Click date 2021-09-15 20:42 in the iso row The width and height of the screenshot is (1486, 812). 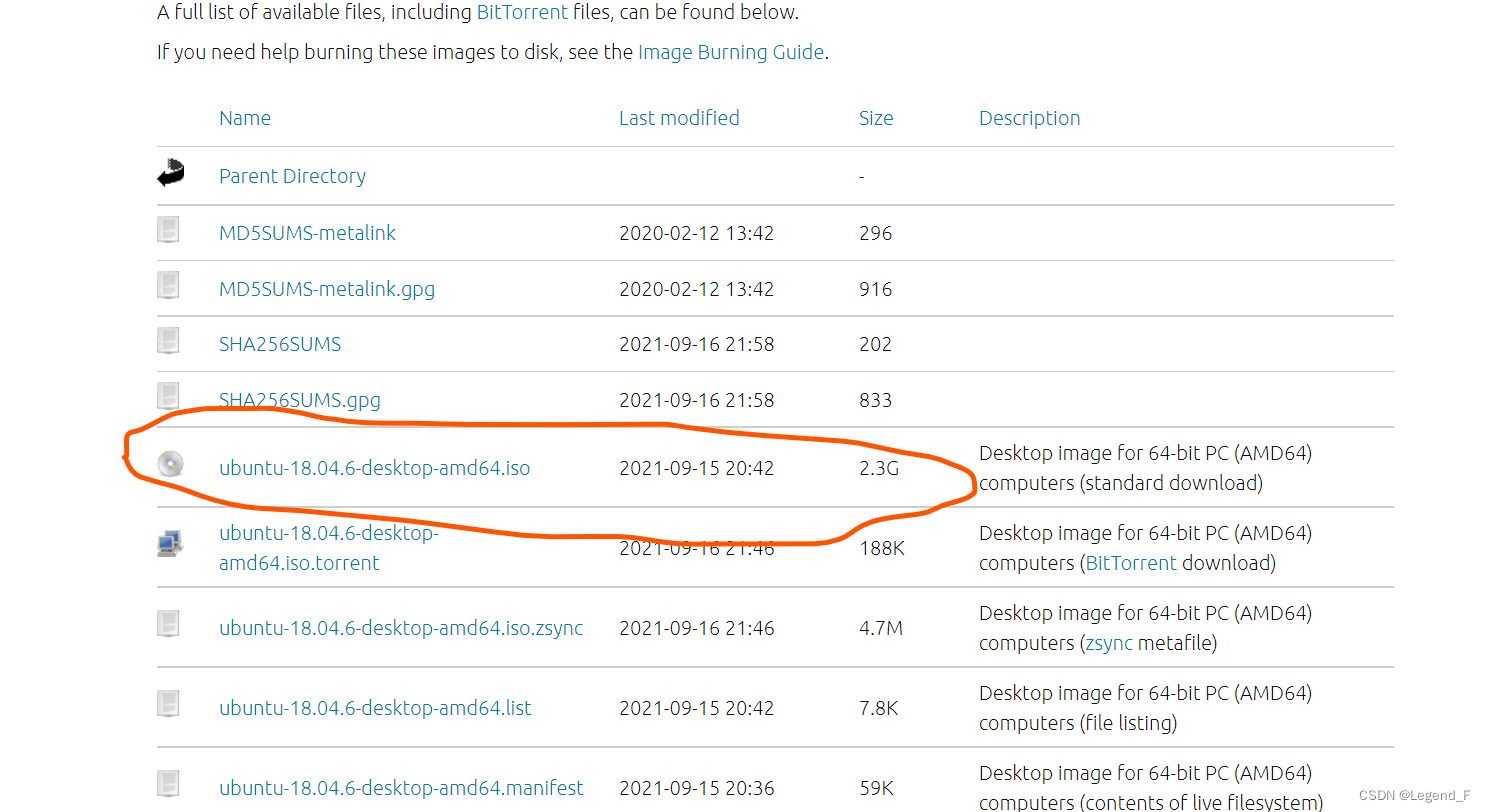[x=697, y=468]
